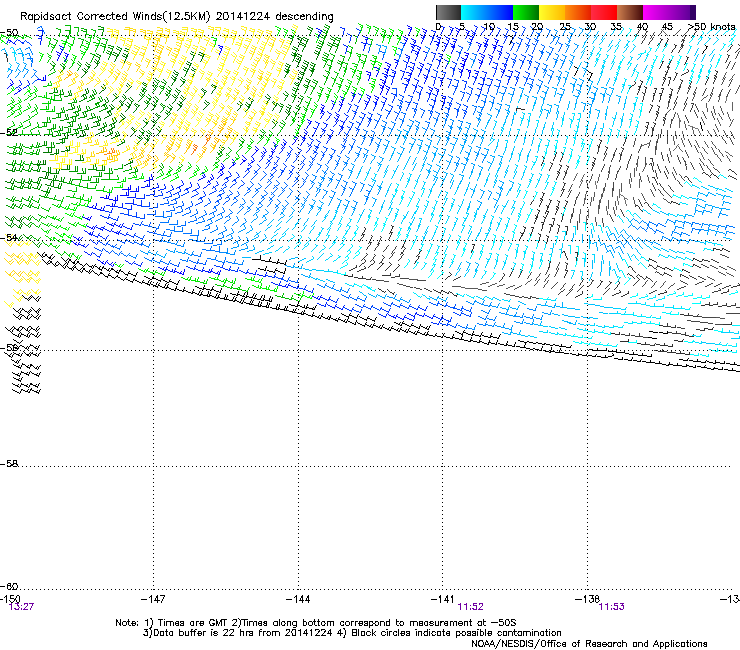Click the '35' label under the color scale
The height and width of the screenshot is (650, 740).
[x=616, y=27]
